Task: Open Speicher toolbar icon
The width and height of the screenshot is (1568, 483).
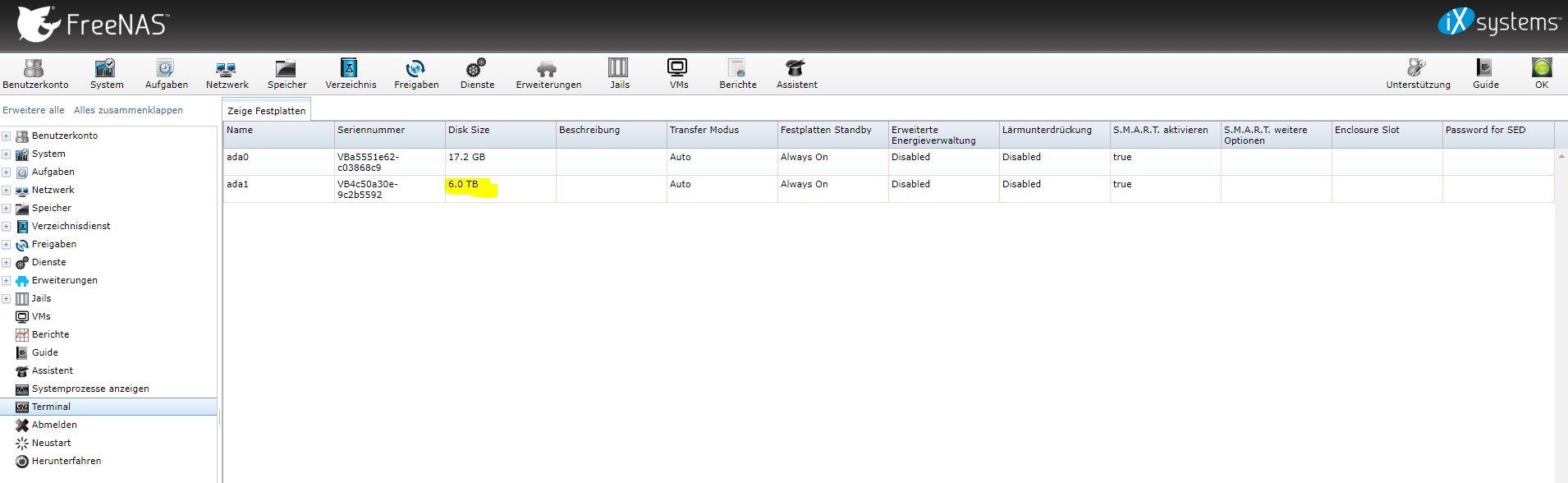Action: coord(287,74)
